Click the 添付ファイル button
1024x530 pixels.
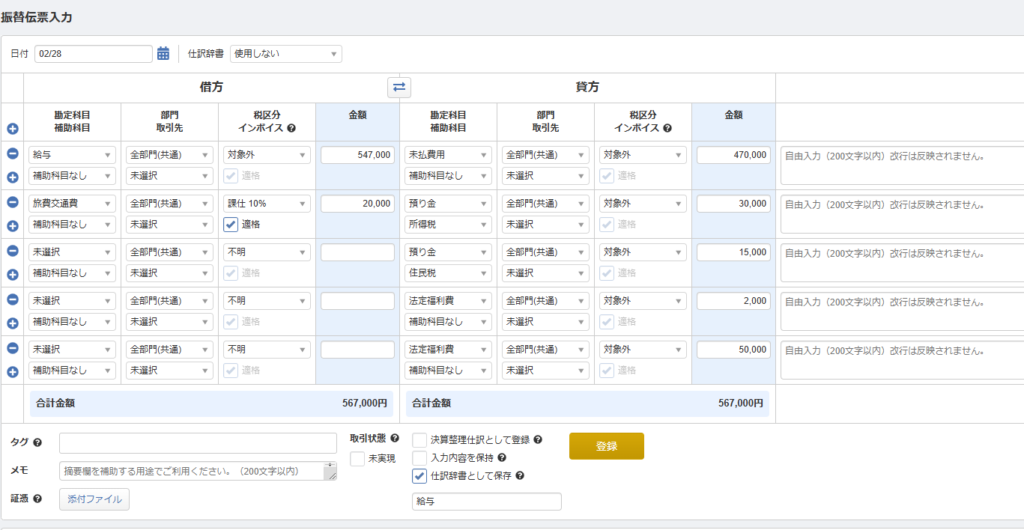point(94,499)
